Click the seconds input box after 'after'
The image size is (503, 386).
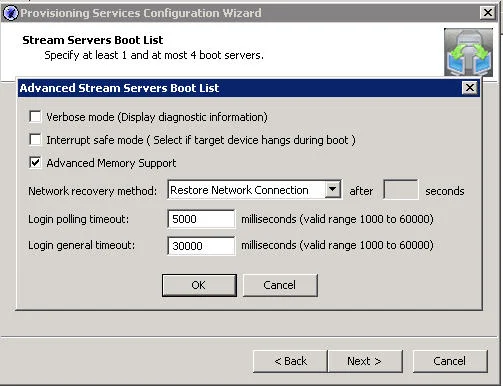pyautogui.click(x=400, y=190)
